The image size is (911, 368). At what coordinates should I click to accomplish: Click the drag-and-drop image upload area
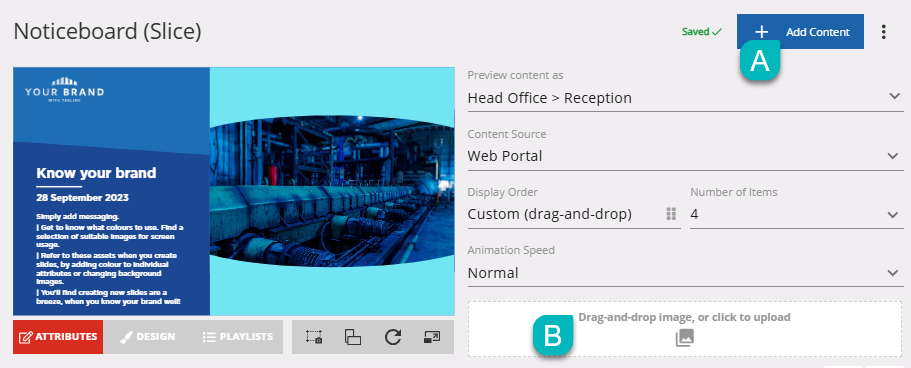pyautogui.click(x=686, y=328)
